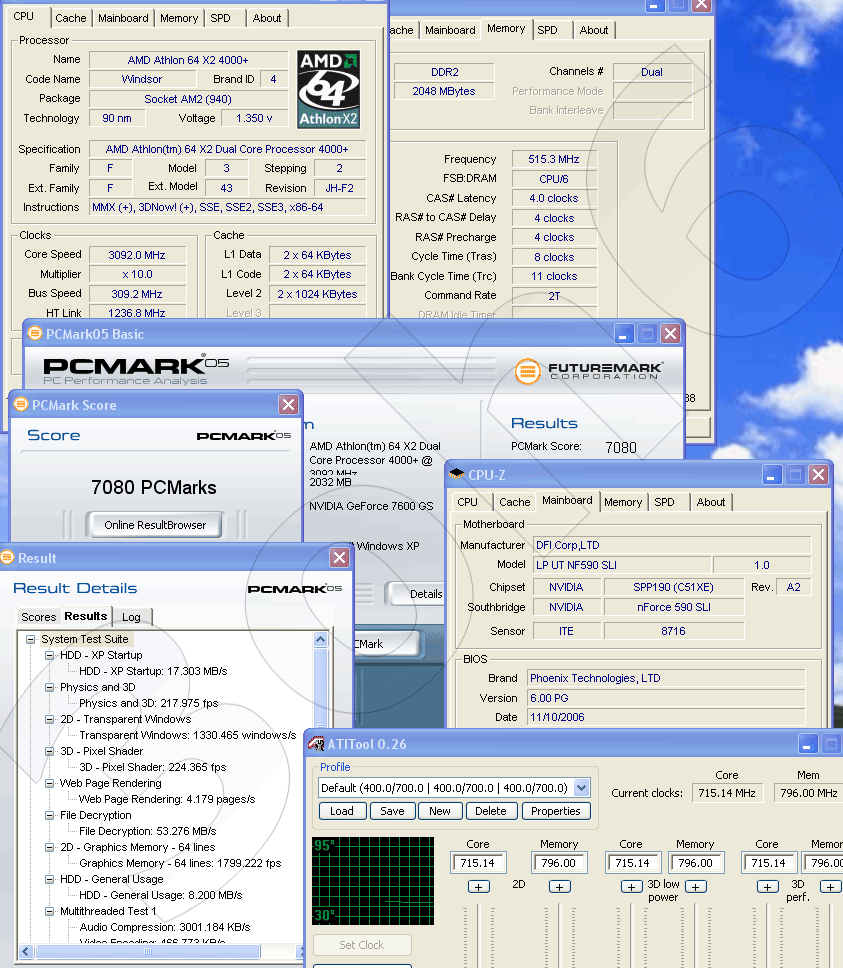Click plus left of 3D low power
843x968 pixels.
pyautogui.click(x=631, y=887)
